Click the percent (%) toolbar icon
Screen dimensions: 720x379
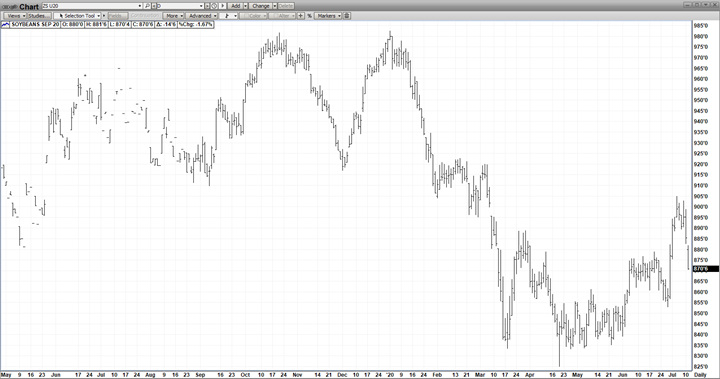point(309,16)
